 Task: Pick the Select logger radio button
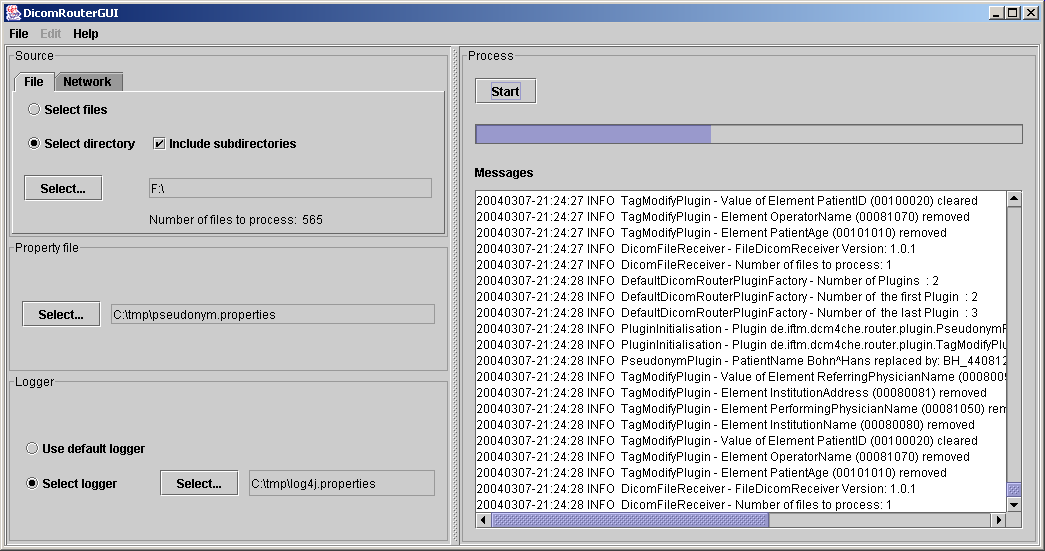coord(33,484)
